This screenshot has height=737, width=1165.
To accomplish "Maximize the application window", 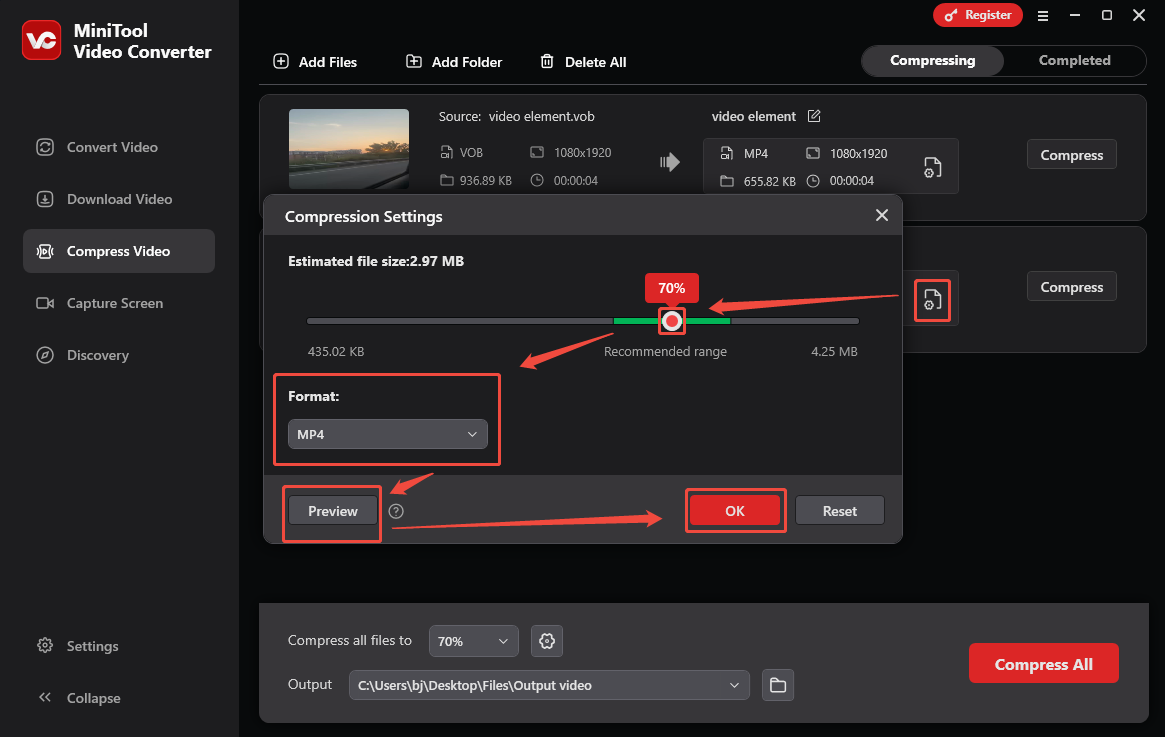I will [x=1107, y=16].
